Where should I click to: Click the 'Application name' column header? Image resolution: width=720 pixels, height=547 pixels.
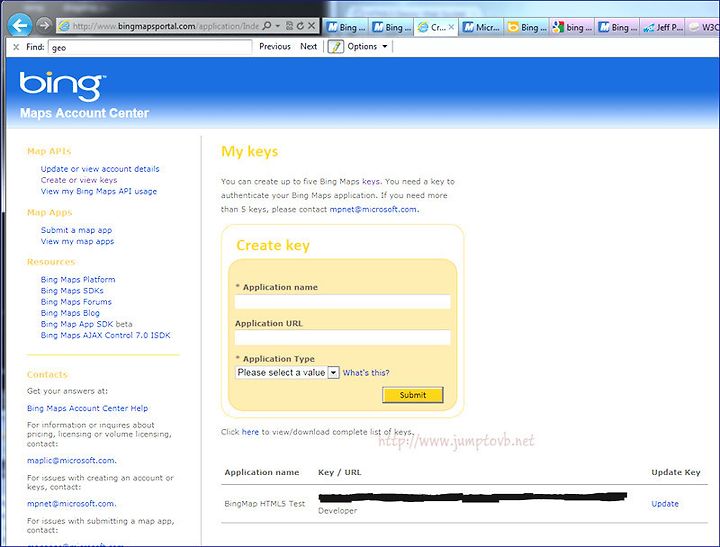click(262, 472)
